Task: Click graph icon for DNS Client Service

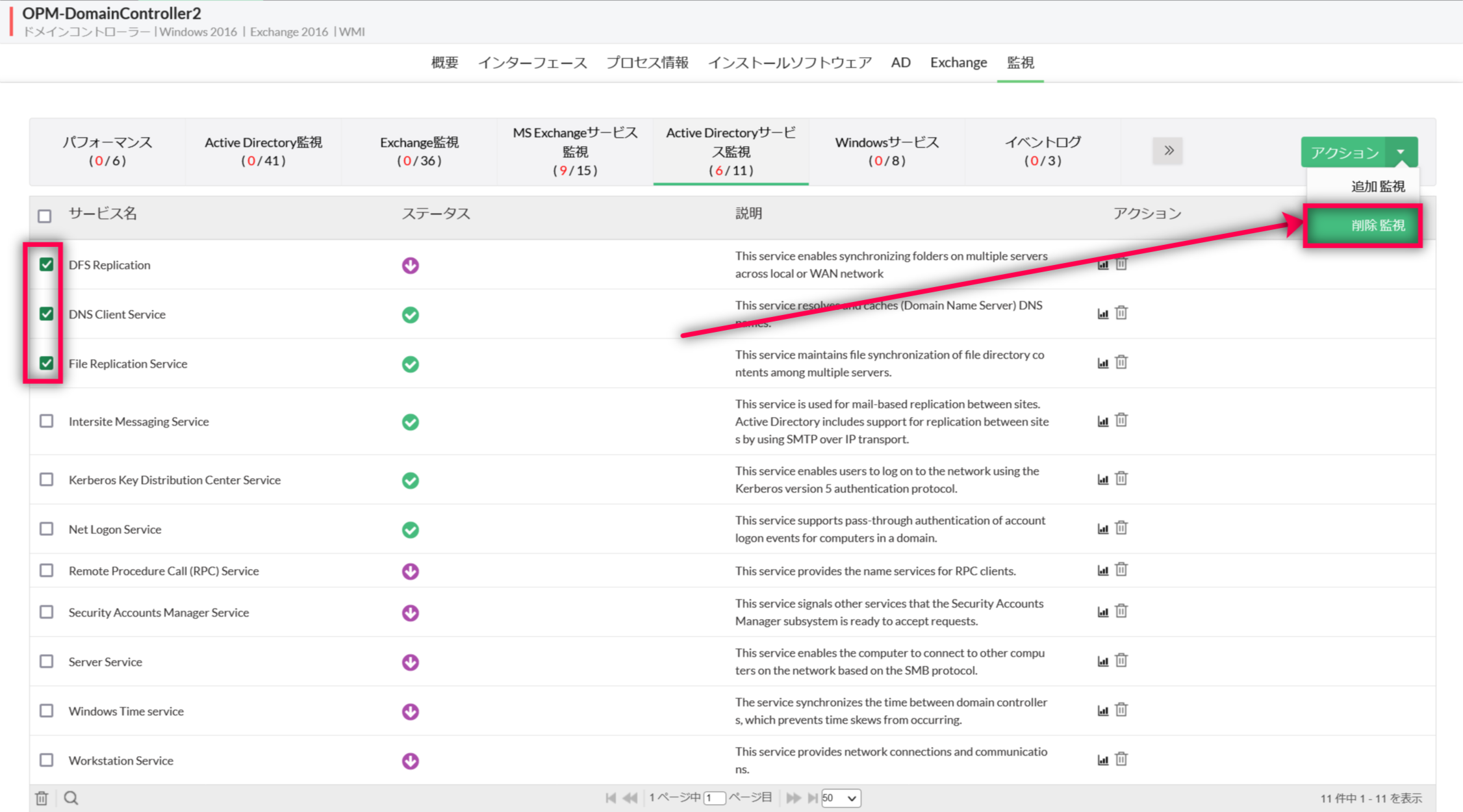Action: (1102, 314)
